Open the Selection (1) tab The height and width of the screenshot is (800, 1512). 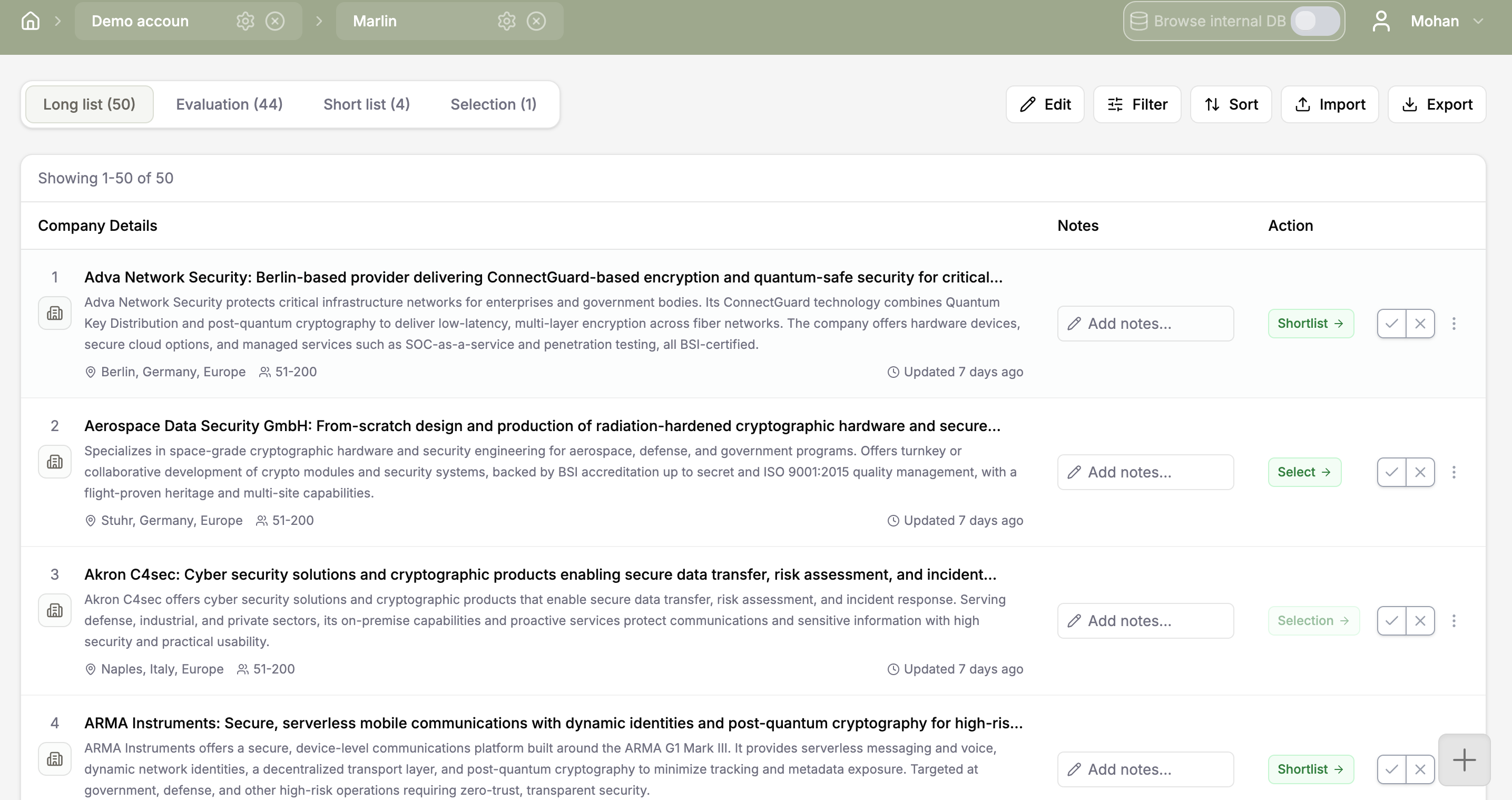pos(493,104)
